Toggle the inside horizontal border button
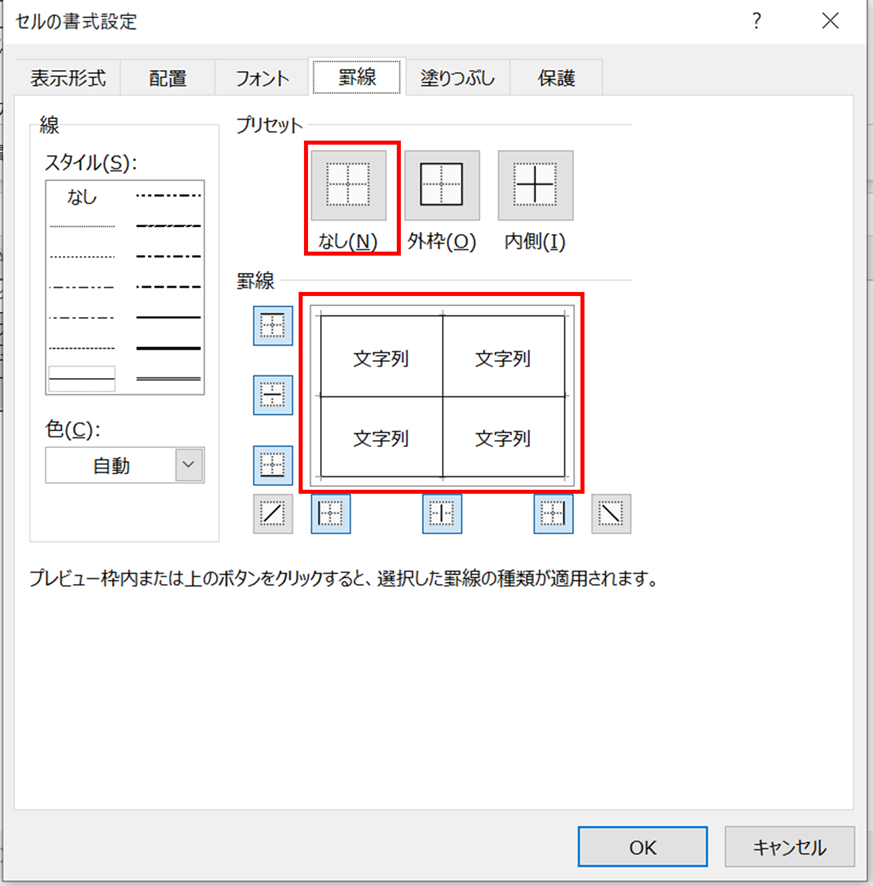873x886 pixels. [x=273, y=395]
